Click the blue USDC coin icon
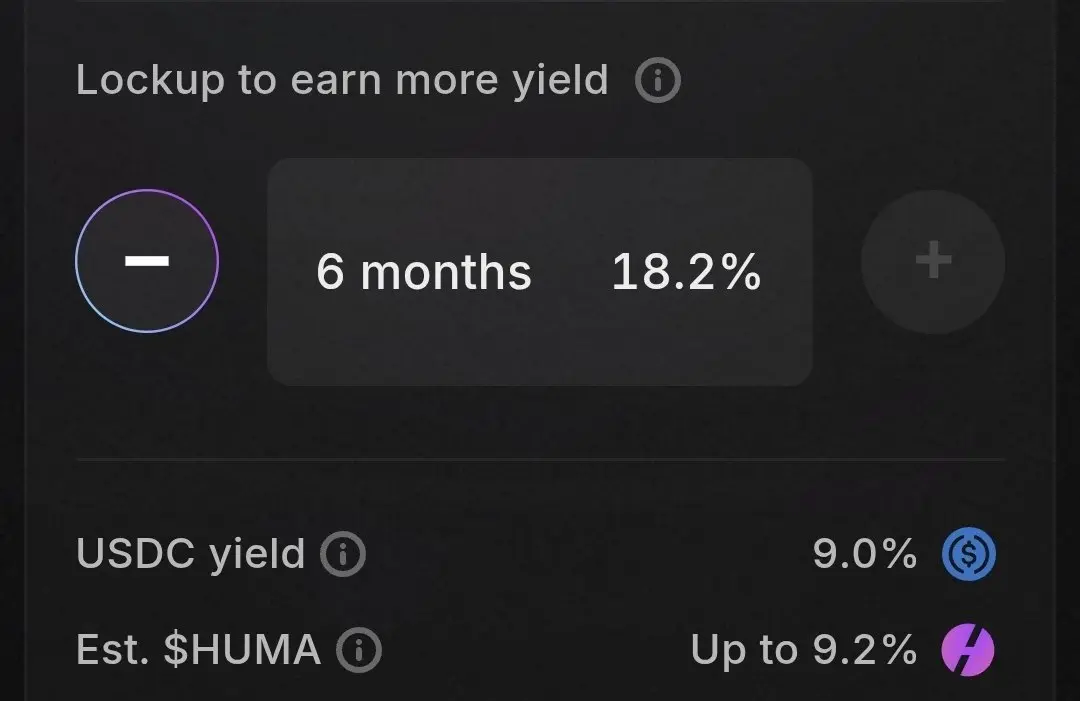 tap(969, 553)
